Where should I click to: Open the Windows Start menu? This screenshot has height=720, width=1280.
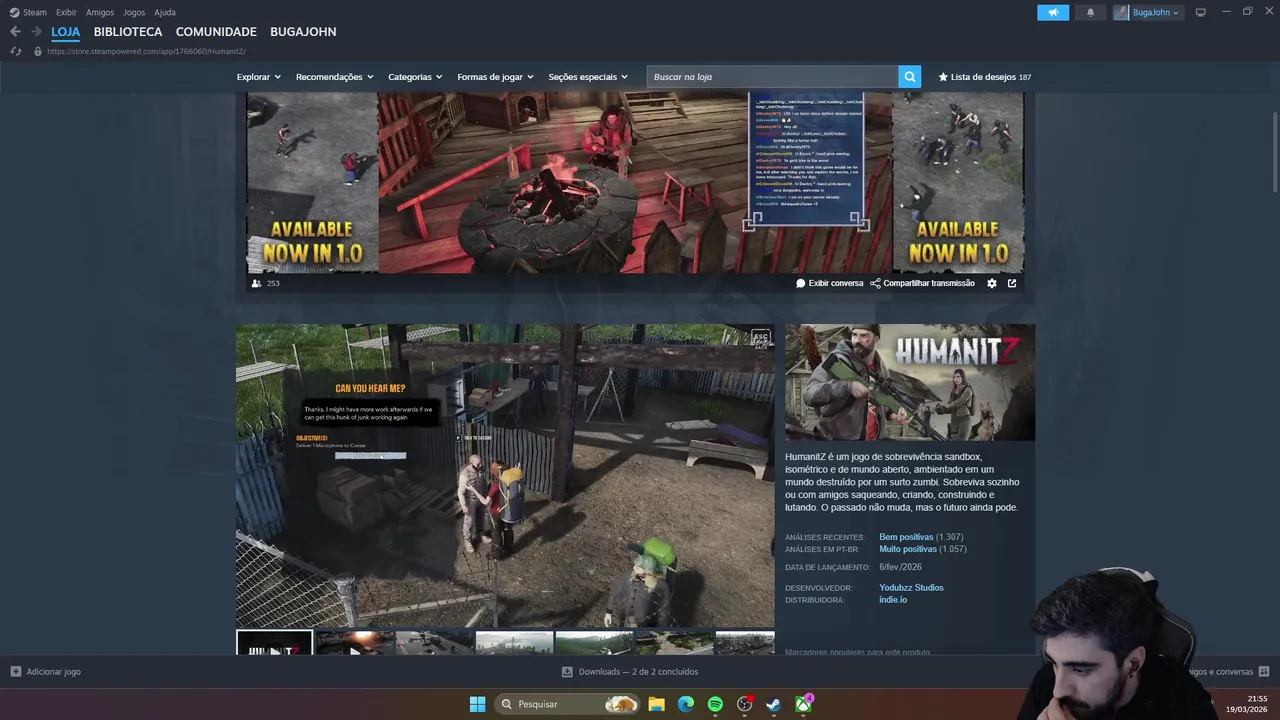pyautogui.click(x=478, y=704)
